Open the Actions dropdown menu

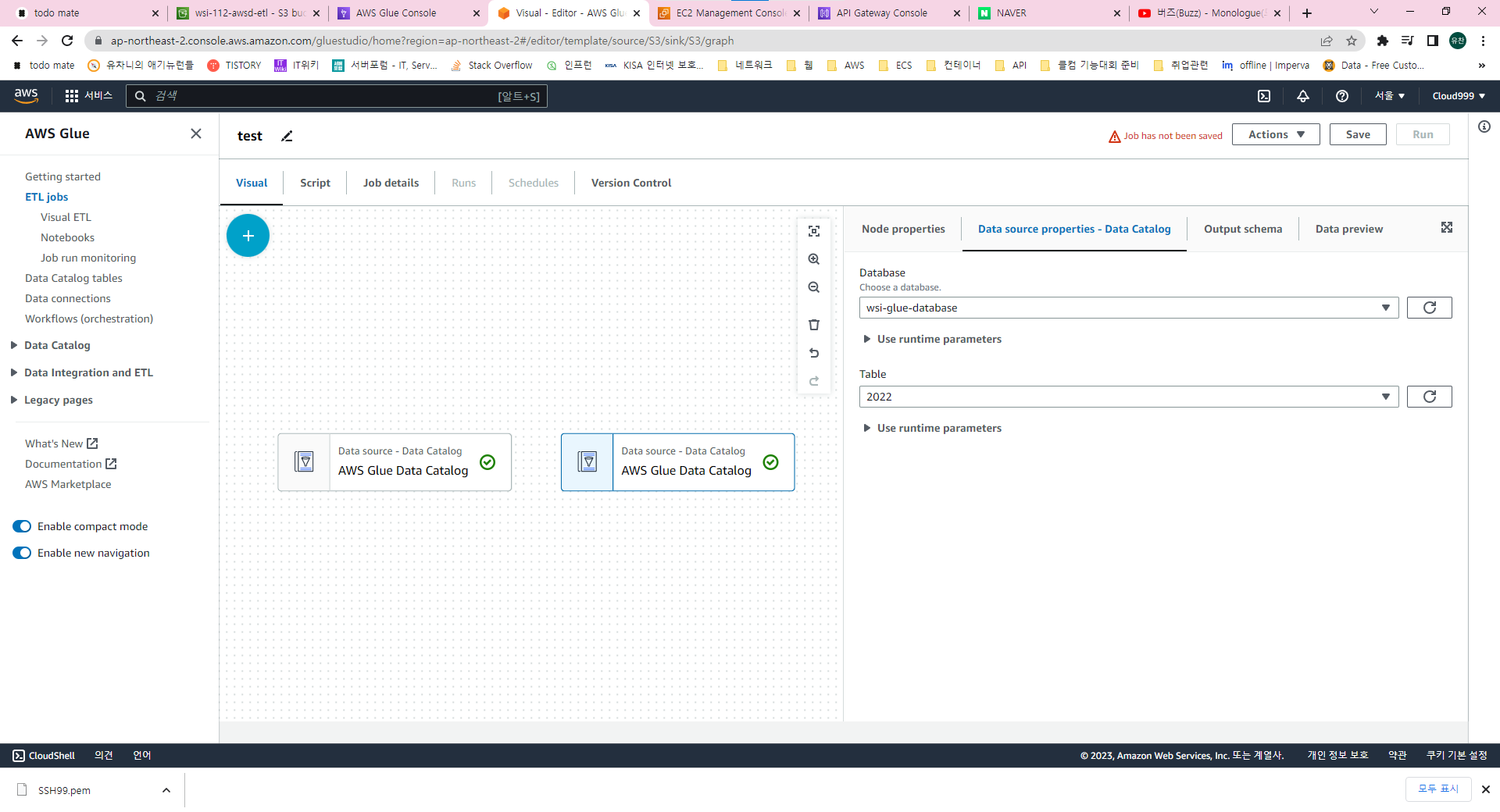(1276, 134)
